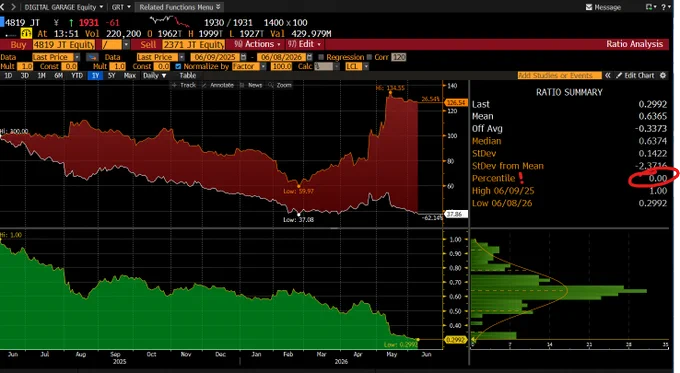Screen dimensions: 680x373
Task: Open the Normalize by Factor dropdown
Action: (263, 66)
